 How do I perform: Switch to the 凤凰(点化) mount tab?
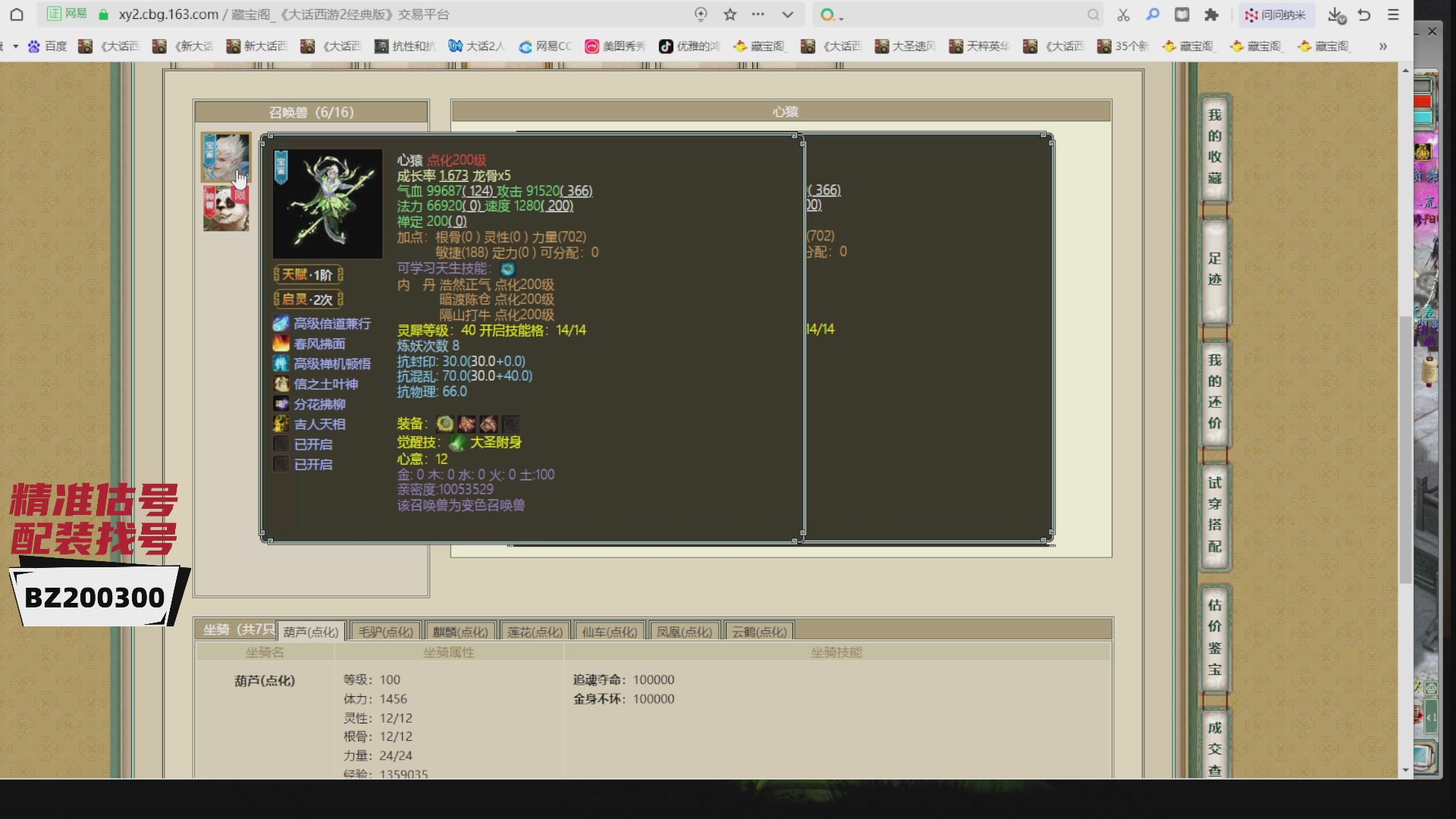(x=684, y=632)
